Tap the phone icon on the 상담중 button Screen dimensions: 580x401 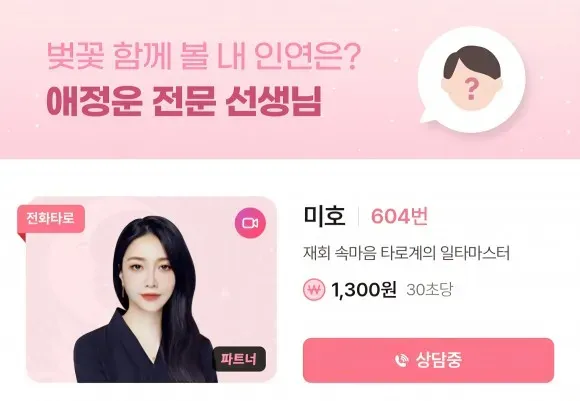401,360
